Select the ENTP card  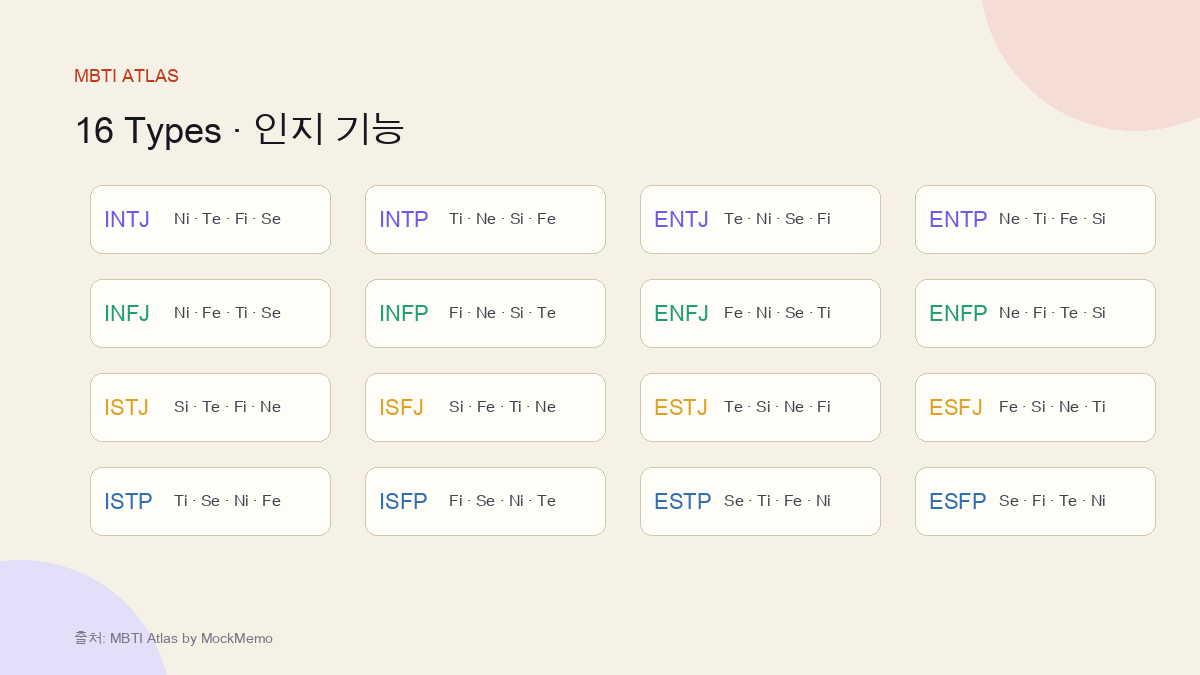tap(1035, 219)
